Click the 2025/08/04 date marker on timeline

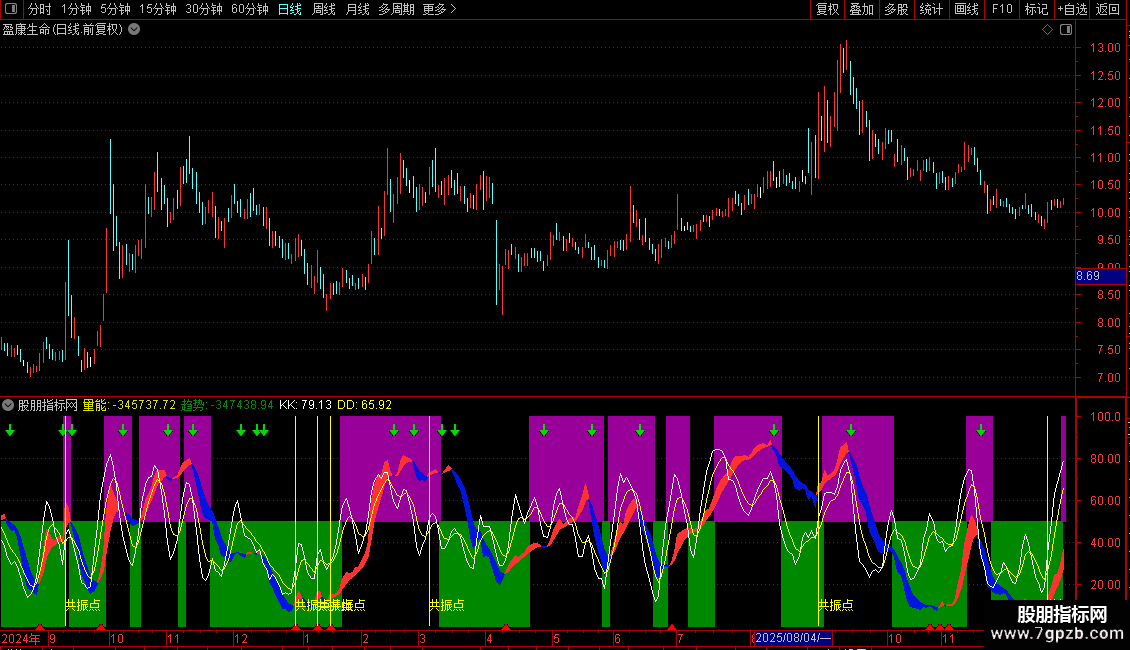pos(793,638)
